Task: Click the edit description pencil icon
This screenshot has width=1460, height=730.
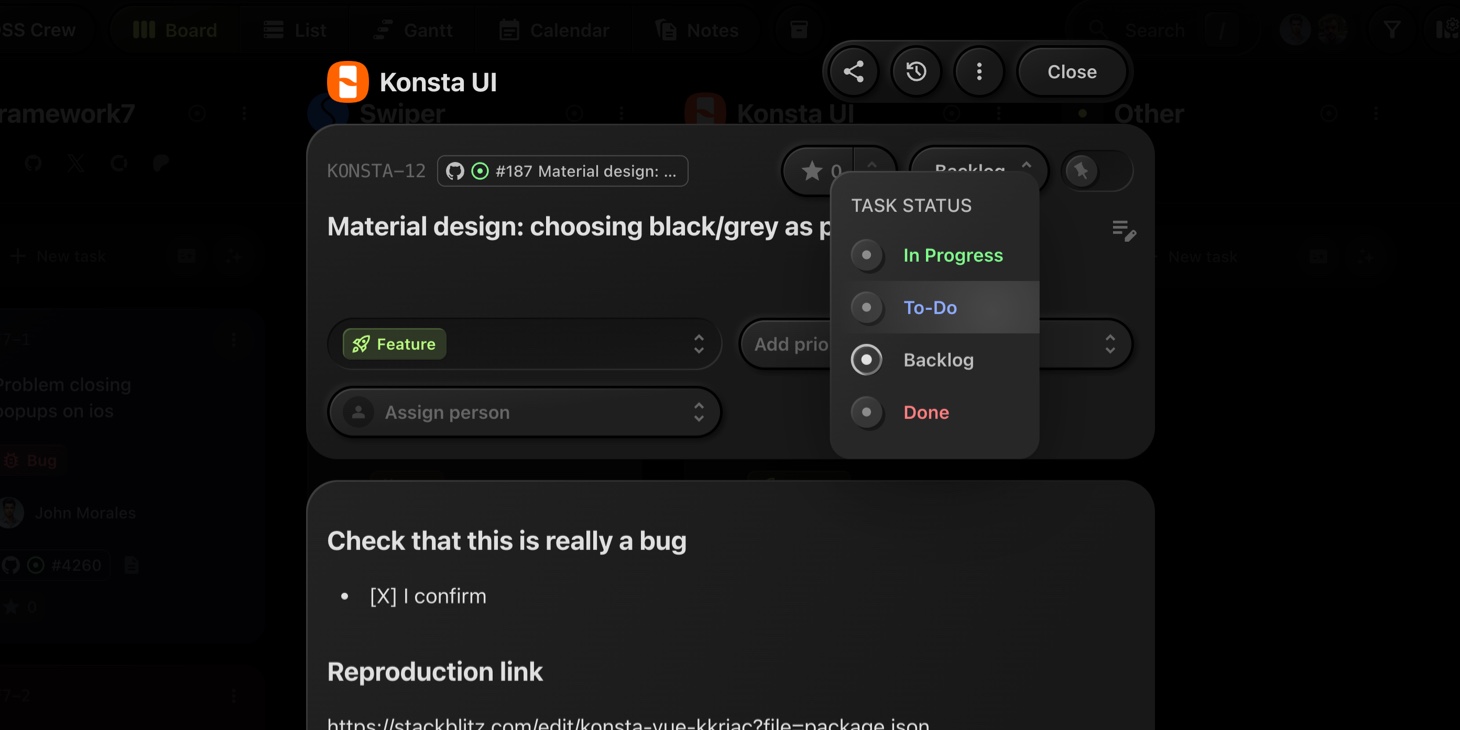Action: [1123, 231]
